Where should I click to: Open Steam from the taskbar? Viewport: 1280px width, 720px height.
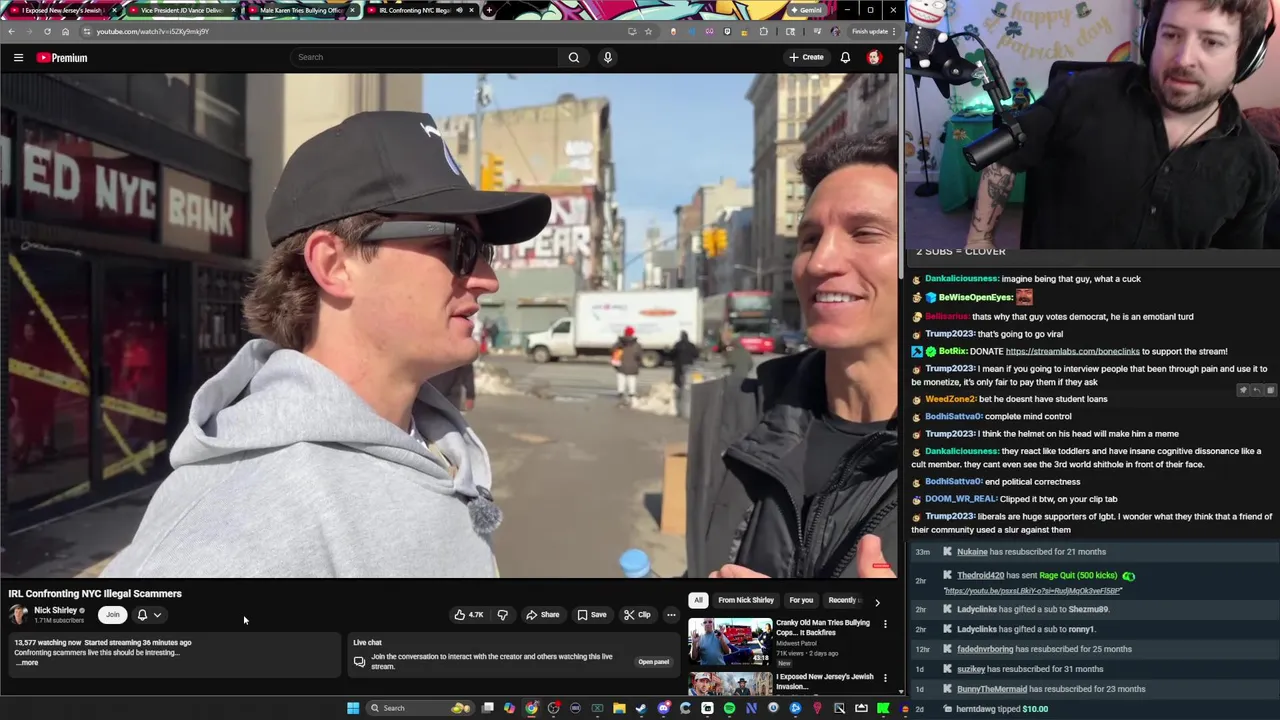641,708
